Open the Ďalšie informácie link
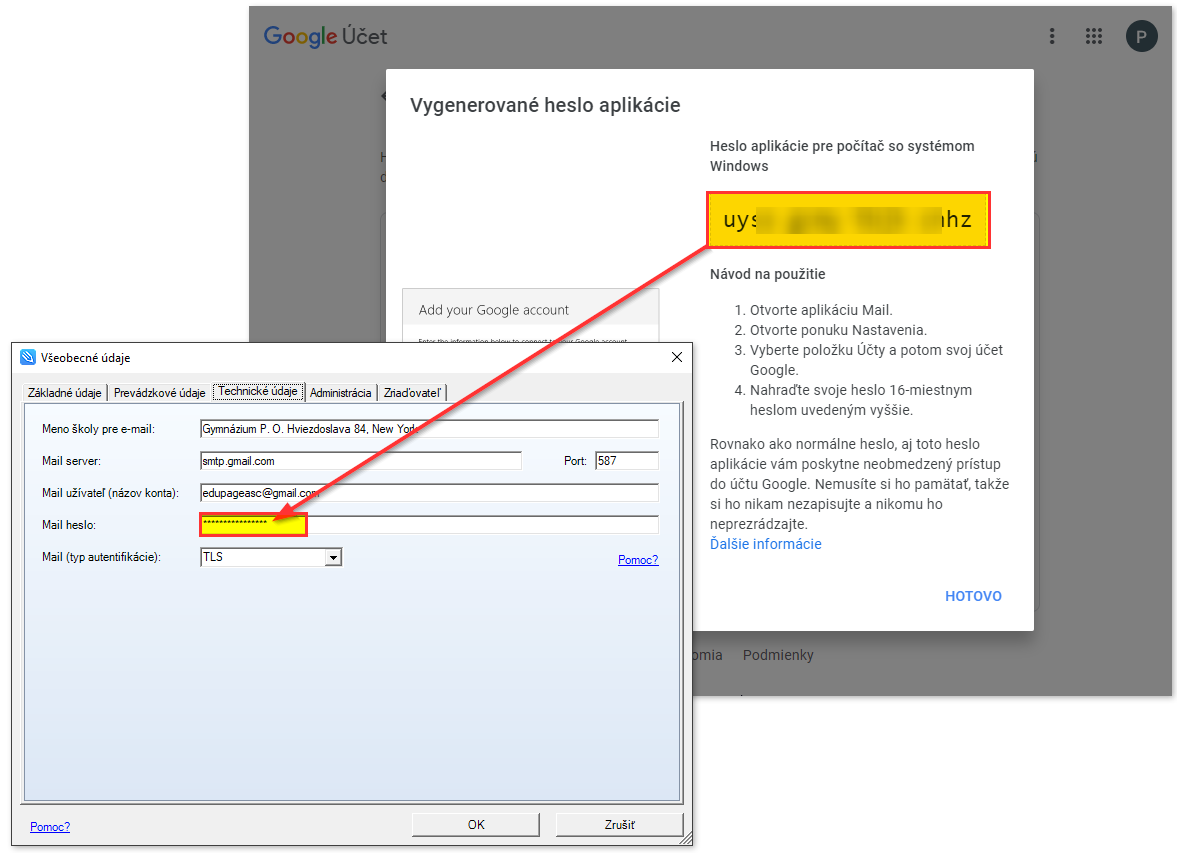The height and width of the screenshot is (853, 1177). [x=766, y=544]
